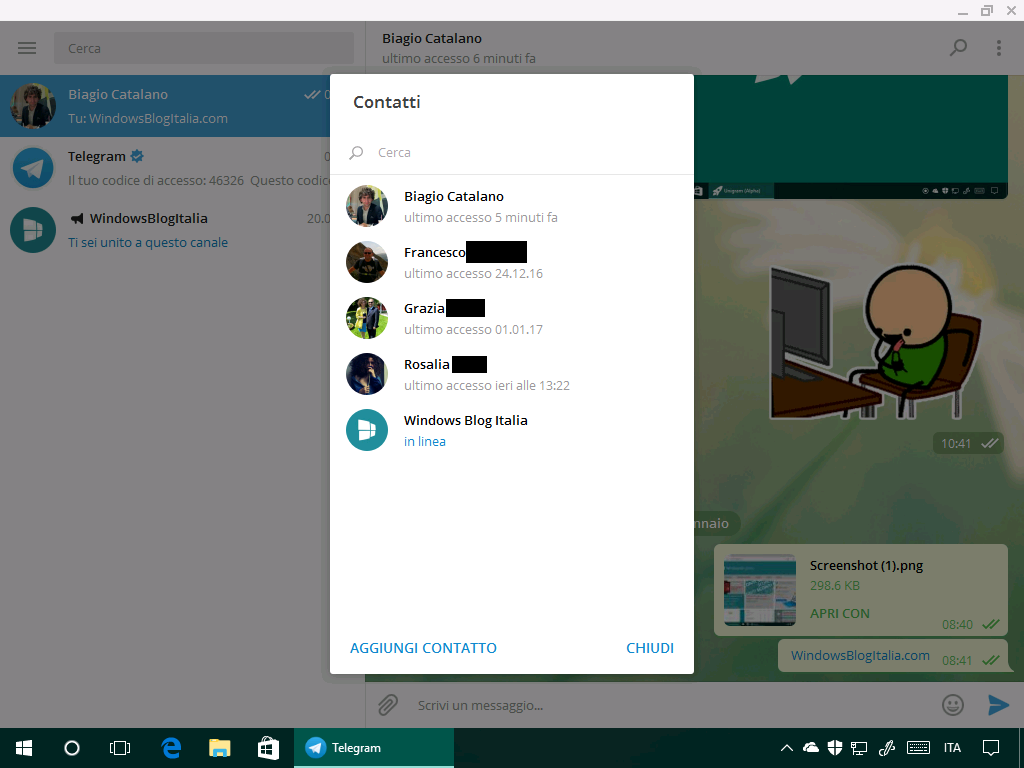Open the Windows Store taskbar icon

pos(268,748)
